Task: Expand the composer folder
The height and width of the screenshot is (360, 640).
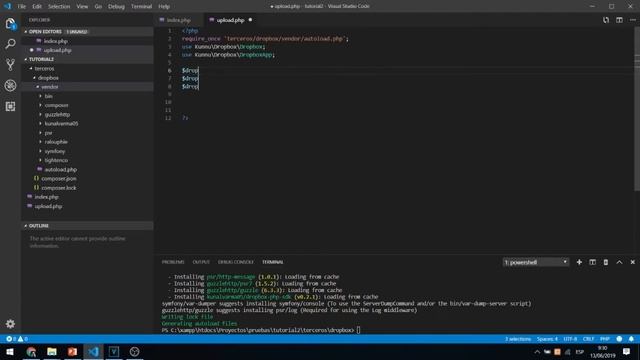Action: click(x=56, y=105)
